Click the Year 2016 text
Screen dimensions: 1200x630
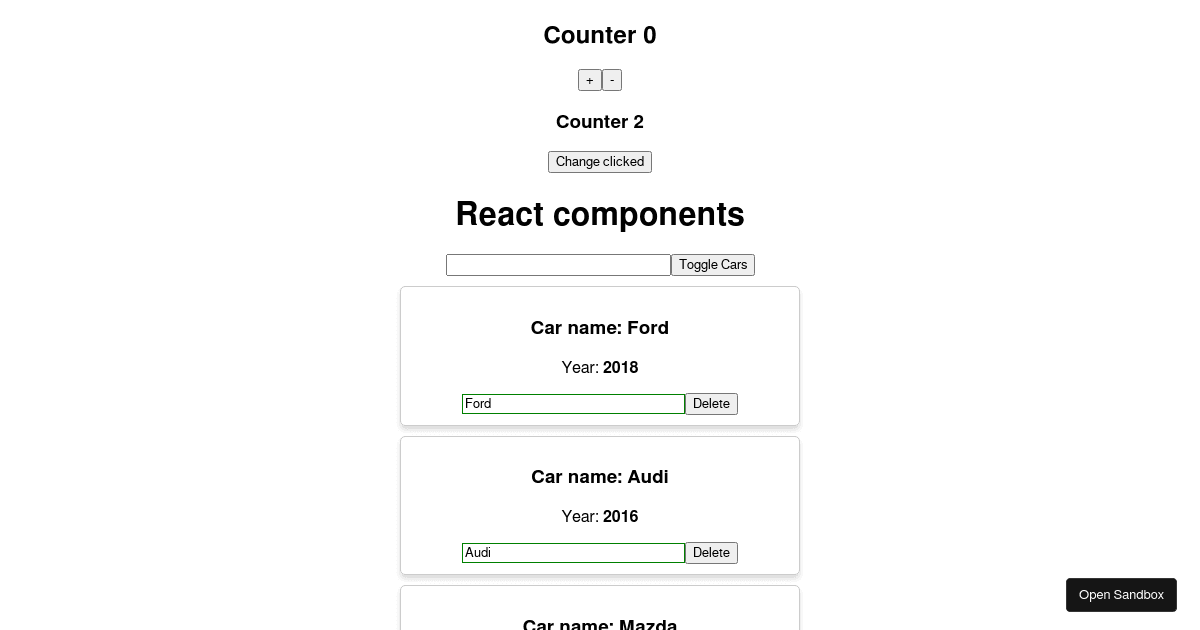click(600, 517)
